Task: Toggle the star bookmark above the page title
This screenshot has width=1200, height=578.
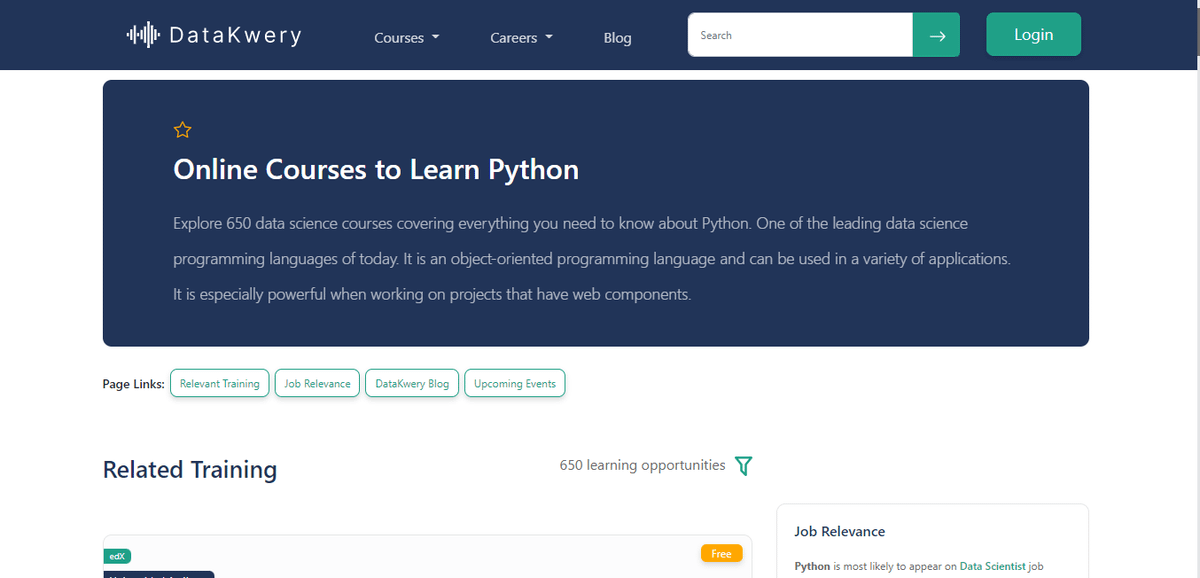Action: 183,129
